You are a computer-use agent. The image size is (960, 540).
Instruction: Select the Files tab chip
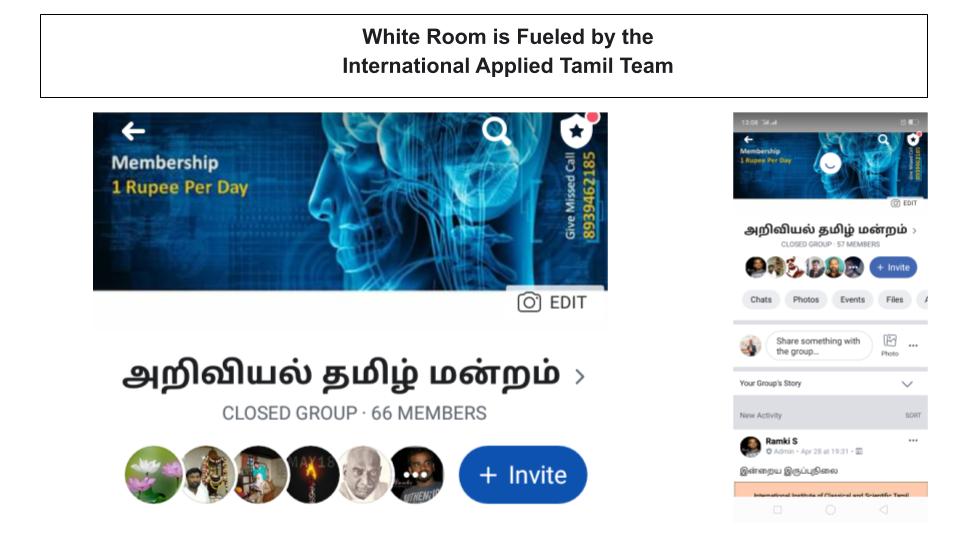tap(894, 299)
